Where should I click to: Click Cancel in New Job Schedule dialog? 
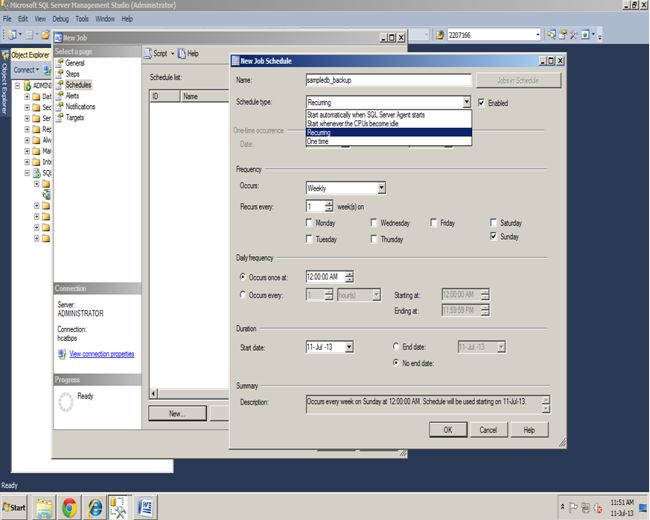[488, 430]
